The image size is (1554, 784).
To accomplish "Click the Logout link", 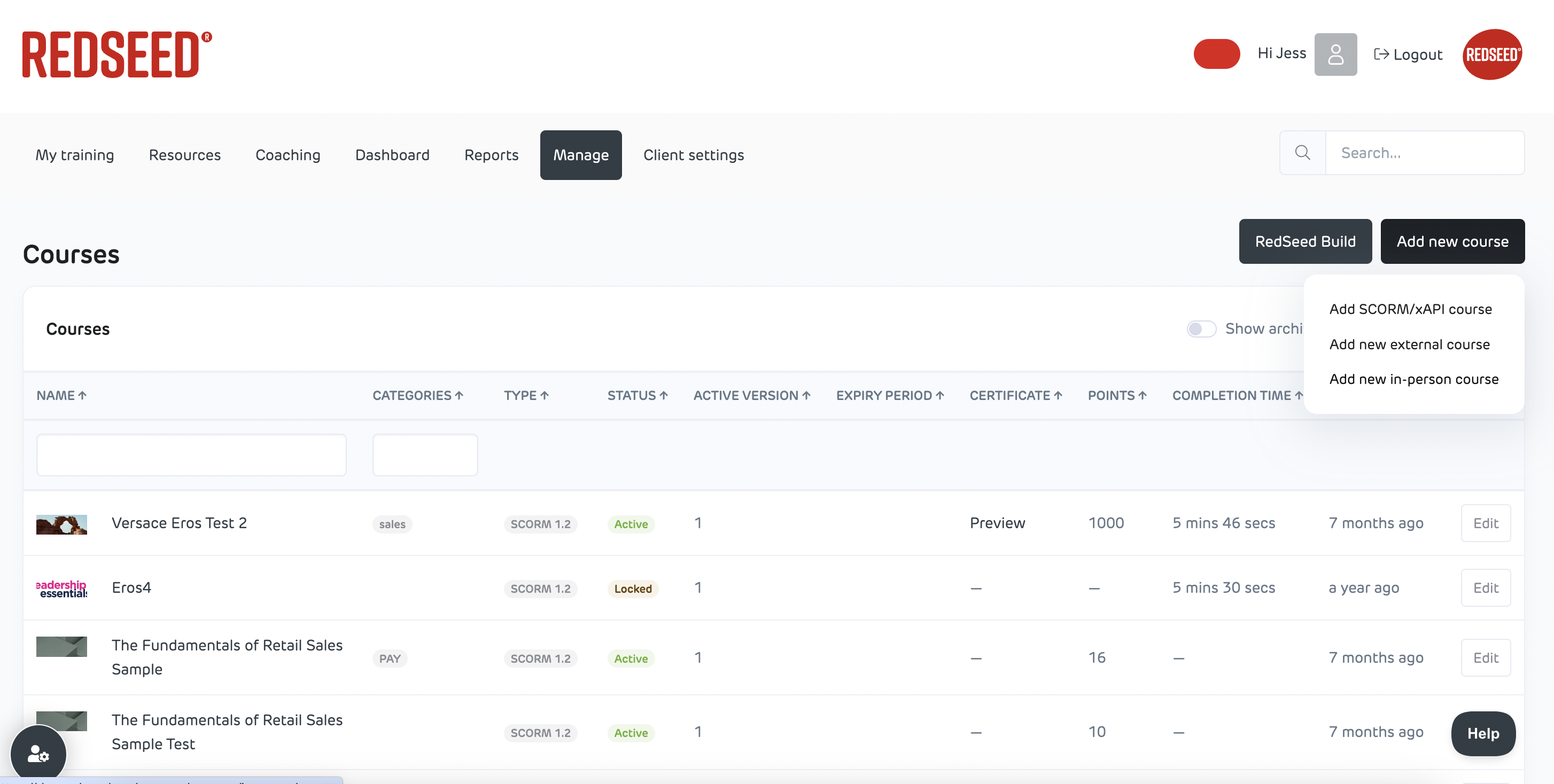I will pos(1408,54).
